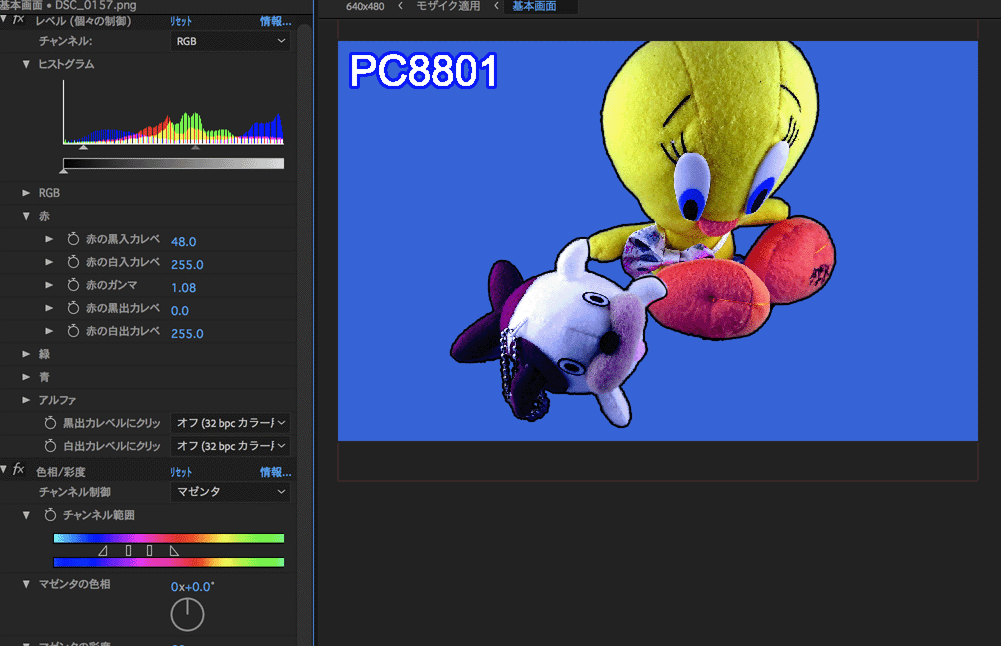1001x646 pixels.
Task: Open 白出力レベルにクリップ dropdown
Action: coord(230,446)
